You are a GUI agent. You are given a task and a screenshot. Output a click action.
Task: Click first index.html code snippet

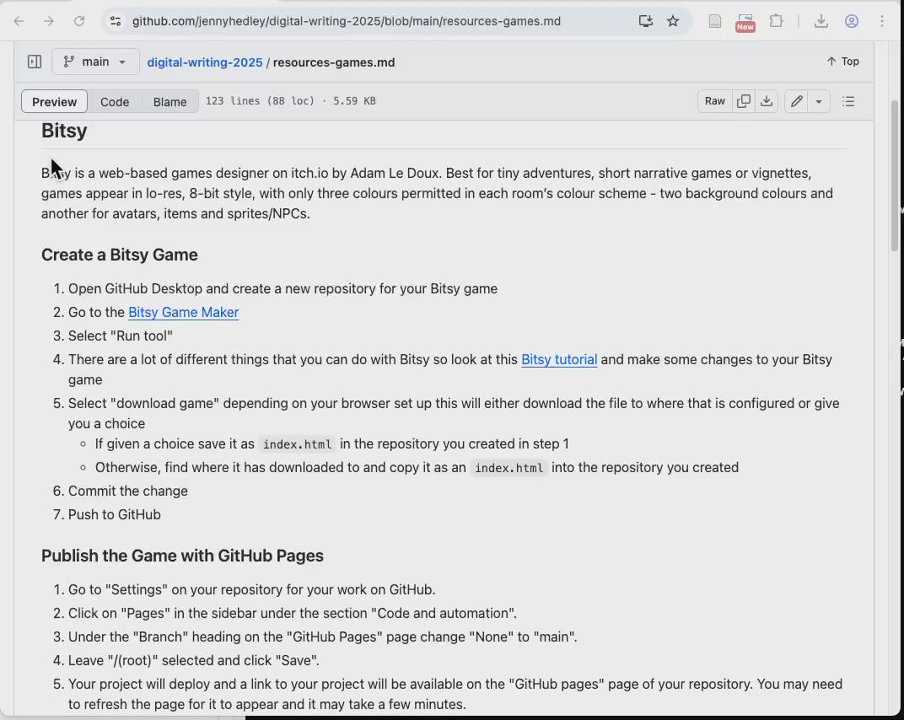tap(297, 444)
